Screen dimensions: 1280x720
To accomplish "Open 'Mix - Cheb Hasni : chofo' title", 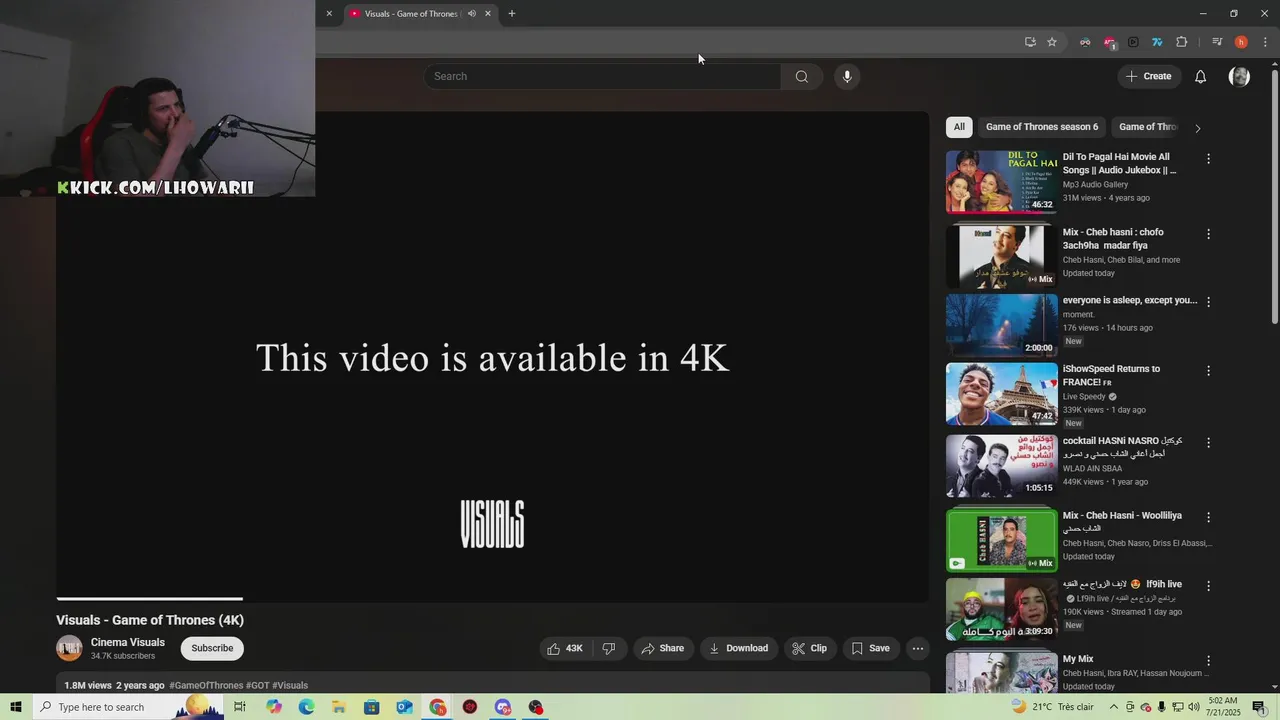I will pyautogui.click(x=1112, y=239).
